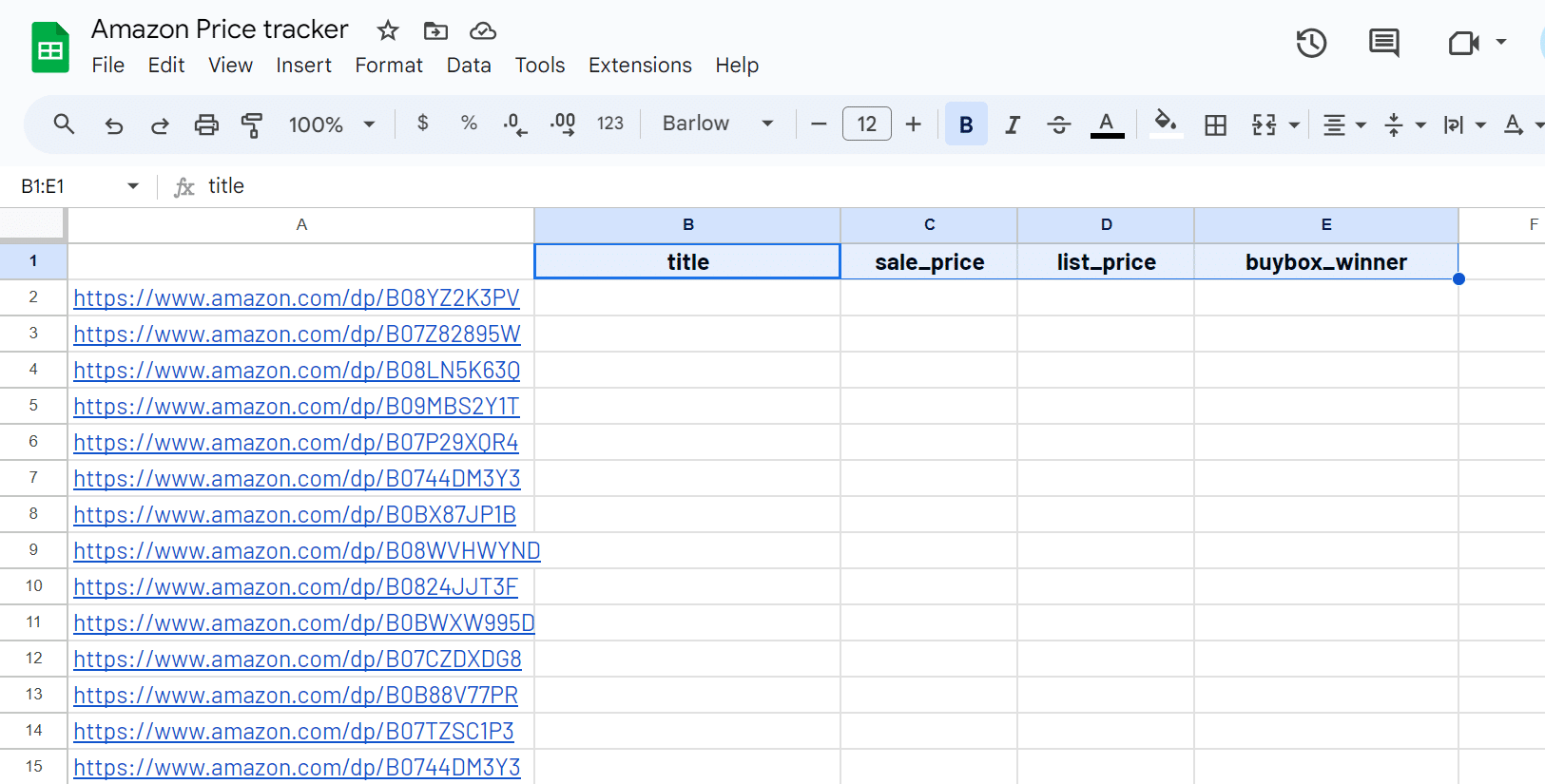The height and width of the screenshot is (784, 1545).
Task: Click the borders grid icon
Action: [x=1215, y=124]
